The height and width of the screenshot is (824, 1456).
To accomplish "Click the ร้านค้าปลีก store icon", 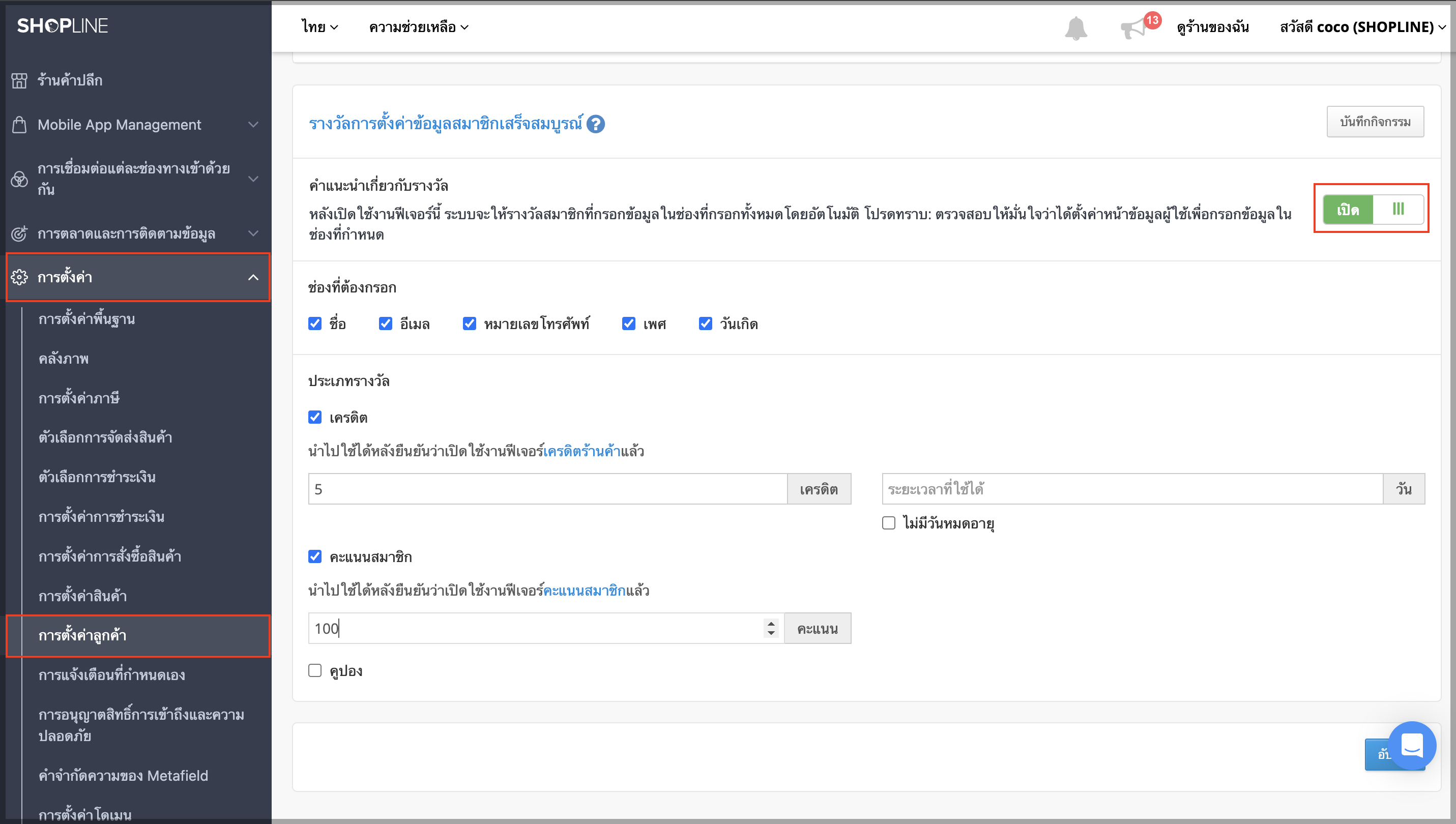I will 19,80.
